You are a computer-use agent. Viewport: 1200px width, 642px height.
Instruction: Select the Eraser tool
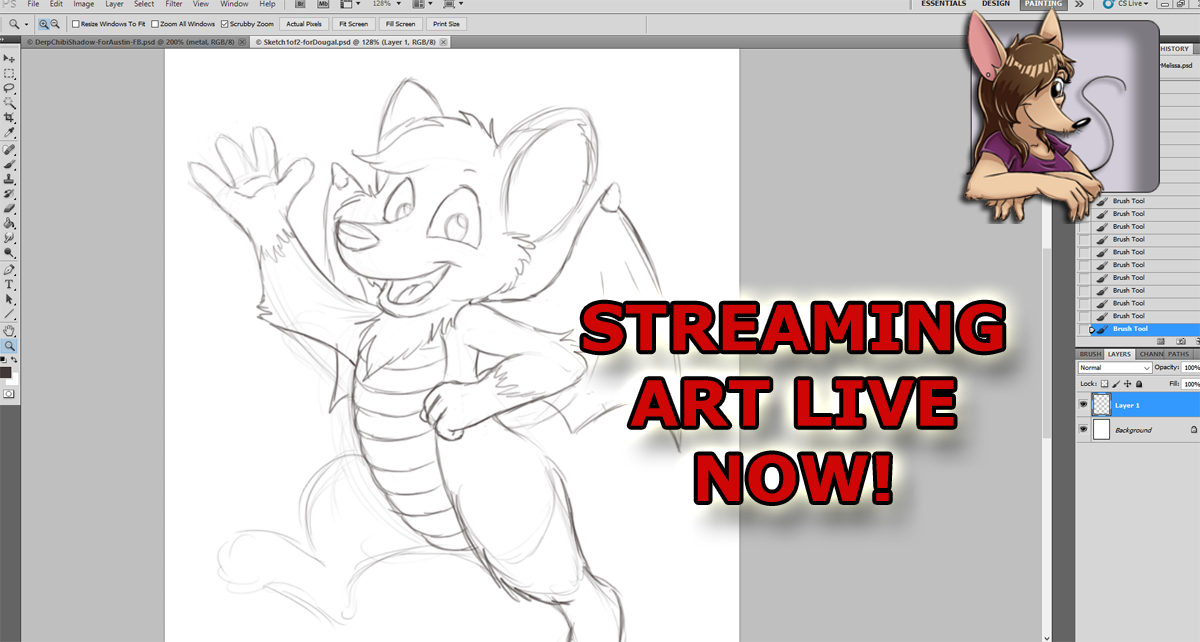tap(9, 208)
